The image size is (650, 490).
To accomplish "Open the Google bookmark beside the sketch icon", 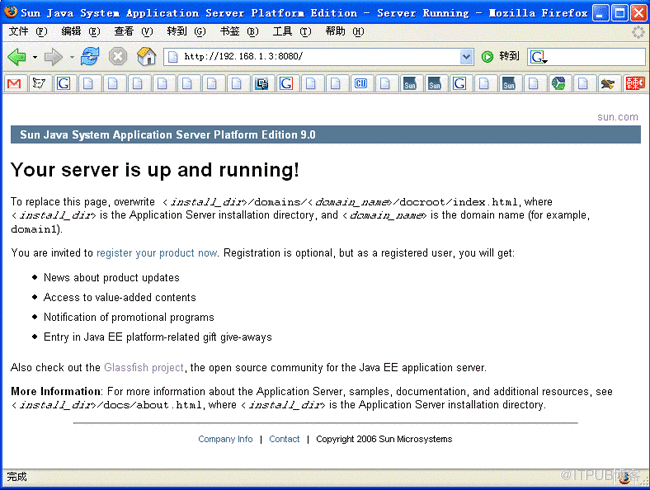I will [x=63, y=84].
